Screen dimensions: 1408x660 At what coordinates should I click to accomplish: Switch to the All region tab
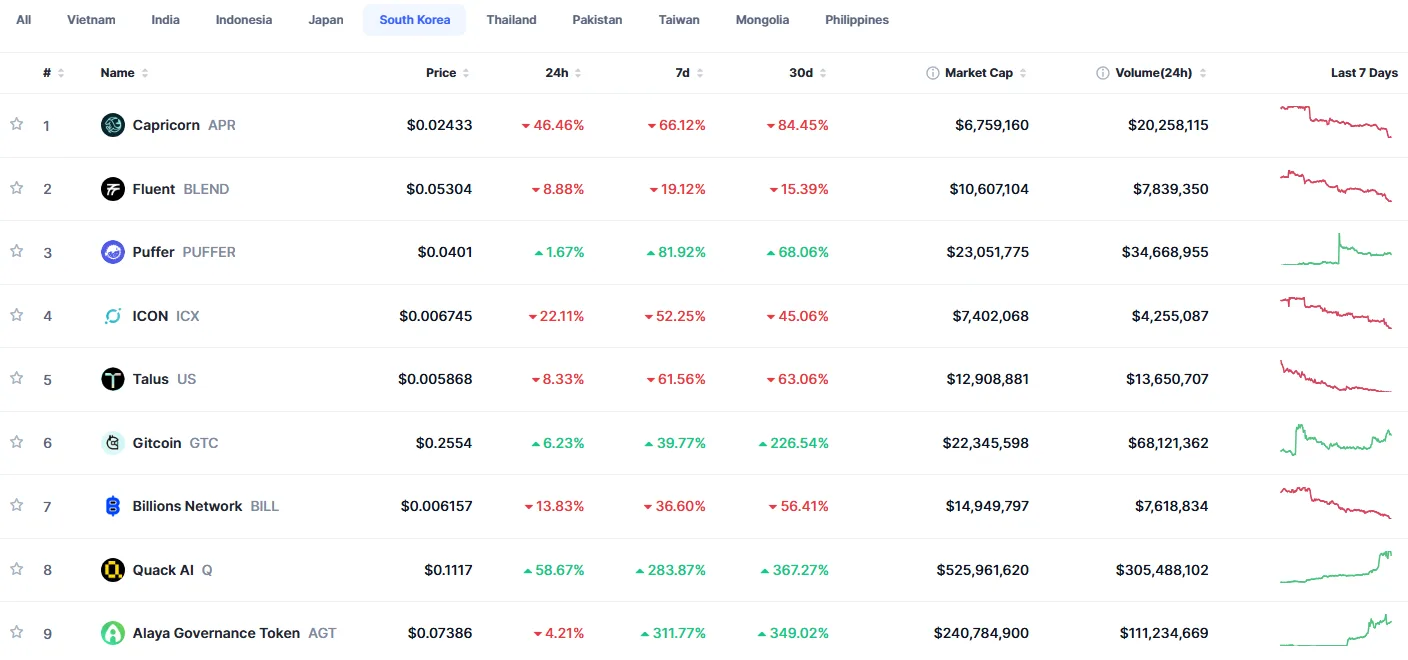pyautogui.click(x=24, y=20)
